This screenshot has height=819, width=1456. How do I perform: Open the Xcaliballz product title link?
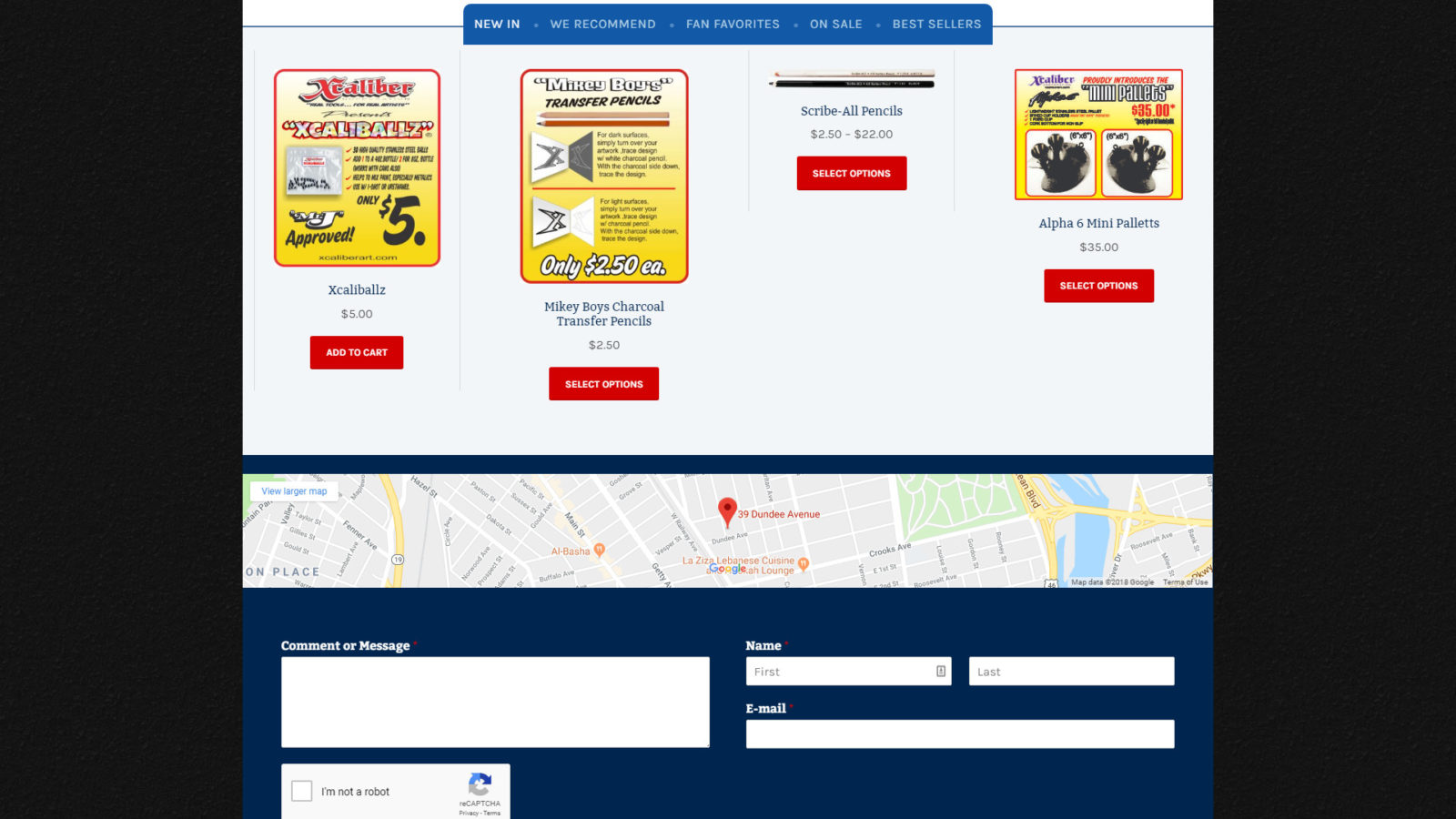point(357,290)
